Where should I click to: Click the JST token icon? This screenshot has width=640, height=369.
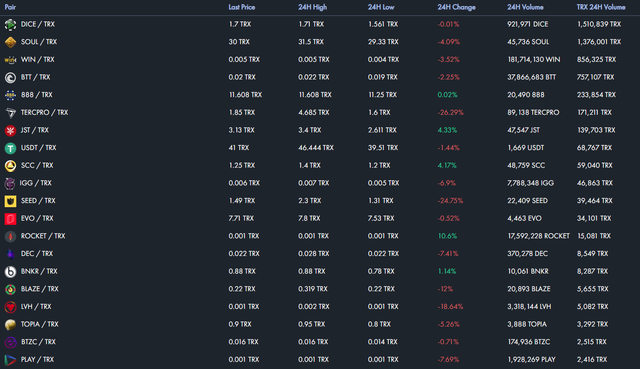click(x=10, y=130)
